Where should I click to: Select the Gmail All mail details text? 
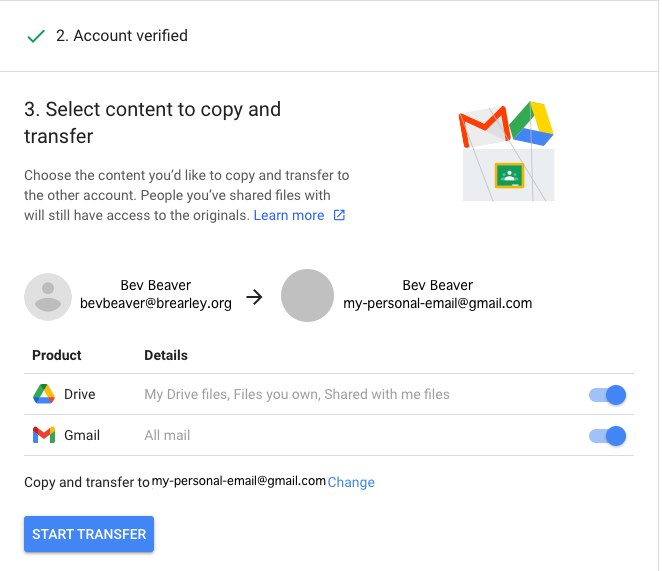pyautogui.click(x=167, y=435)
